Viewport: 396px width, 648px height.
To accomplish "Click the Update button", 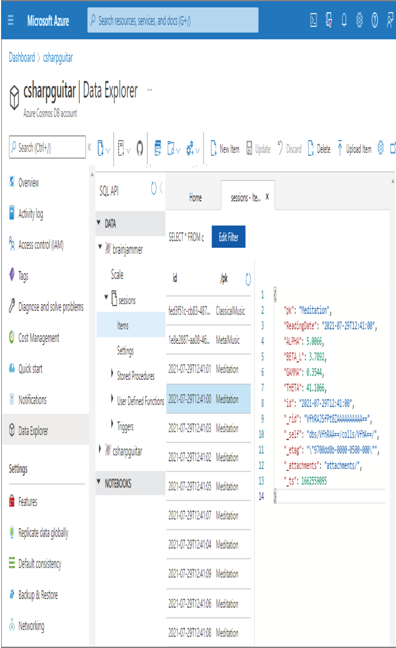I will pyautogui.click(x=258, y=148).
